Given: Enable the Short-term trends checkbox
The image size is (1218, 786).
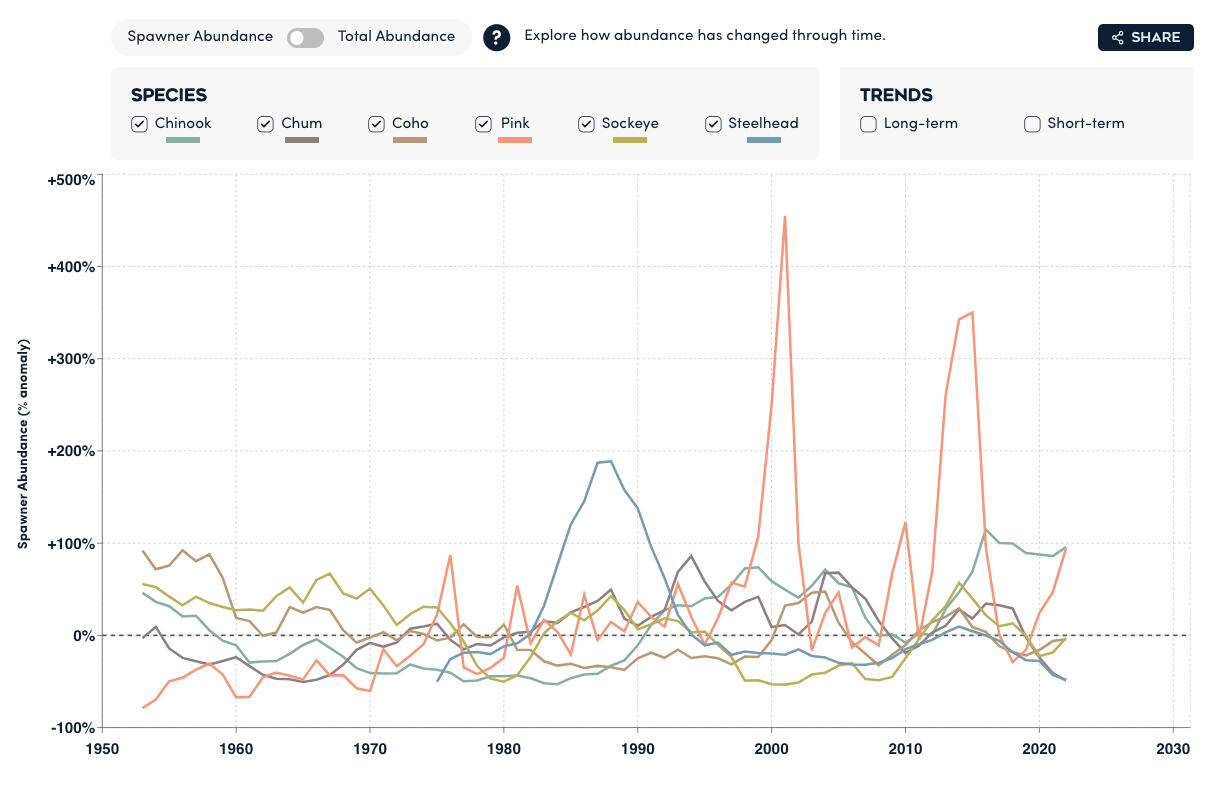Looking at the screenshot, I should tap(1032, 124).
